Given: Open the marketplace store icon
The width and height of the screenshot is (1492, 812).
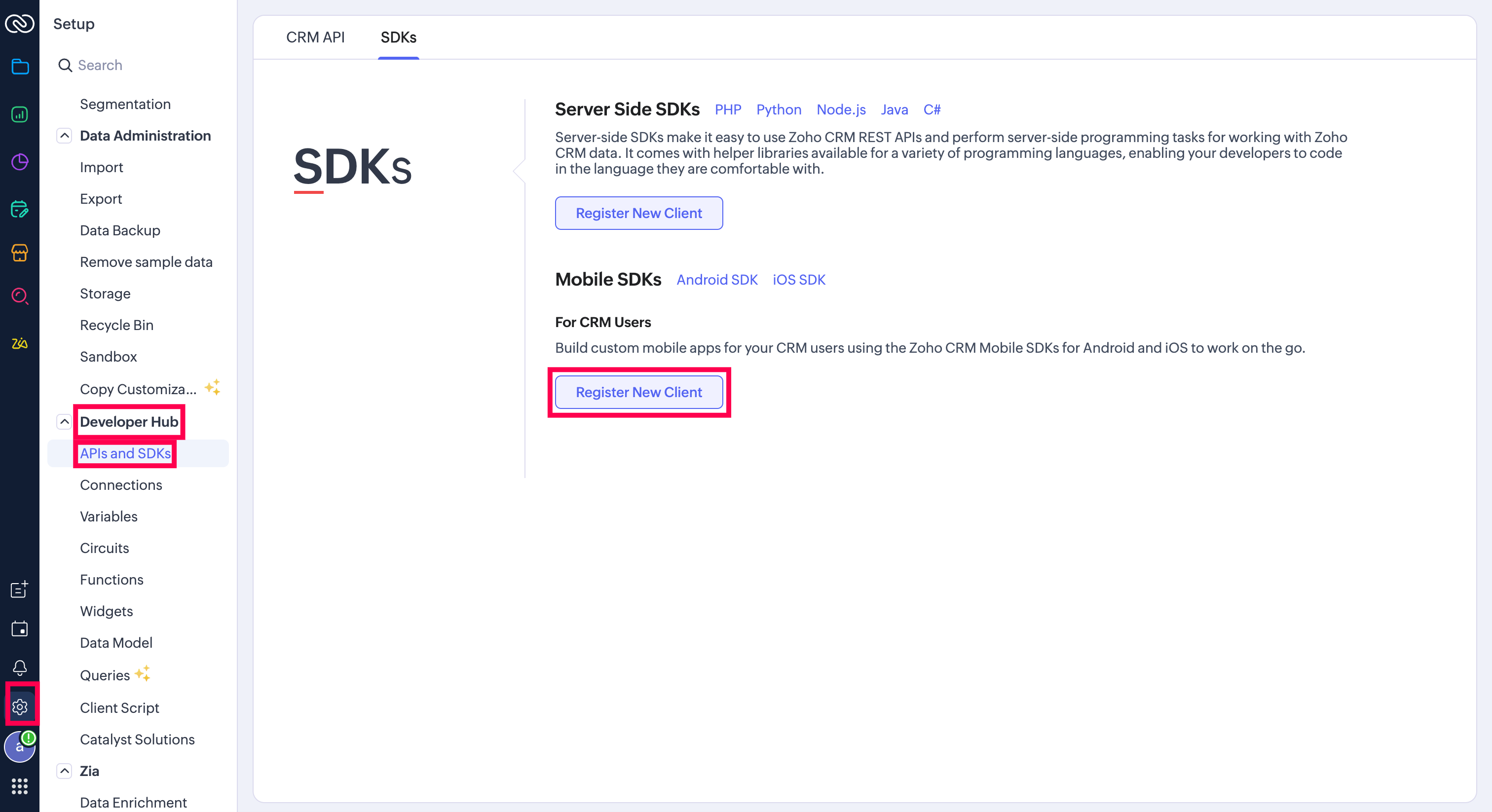Looking at the screenshot, I should 20,253.
